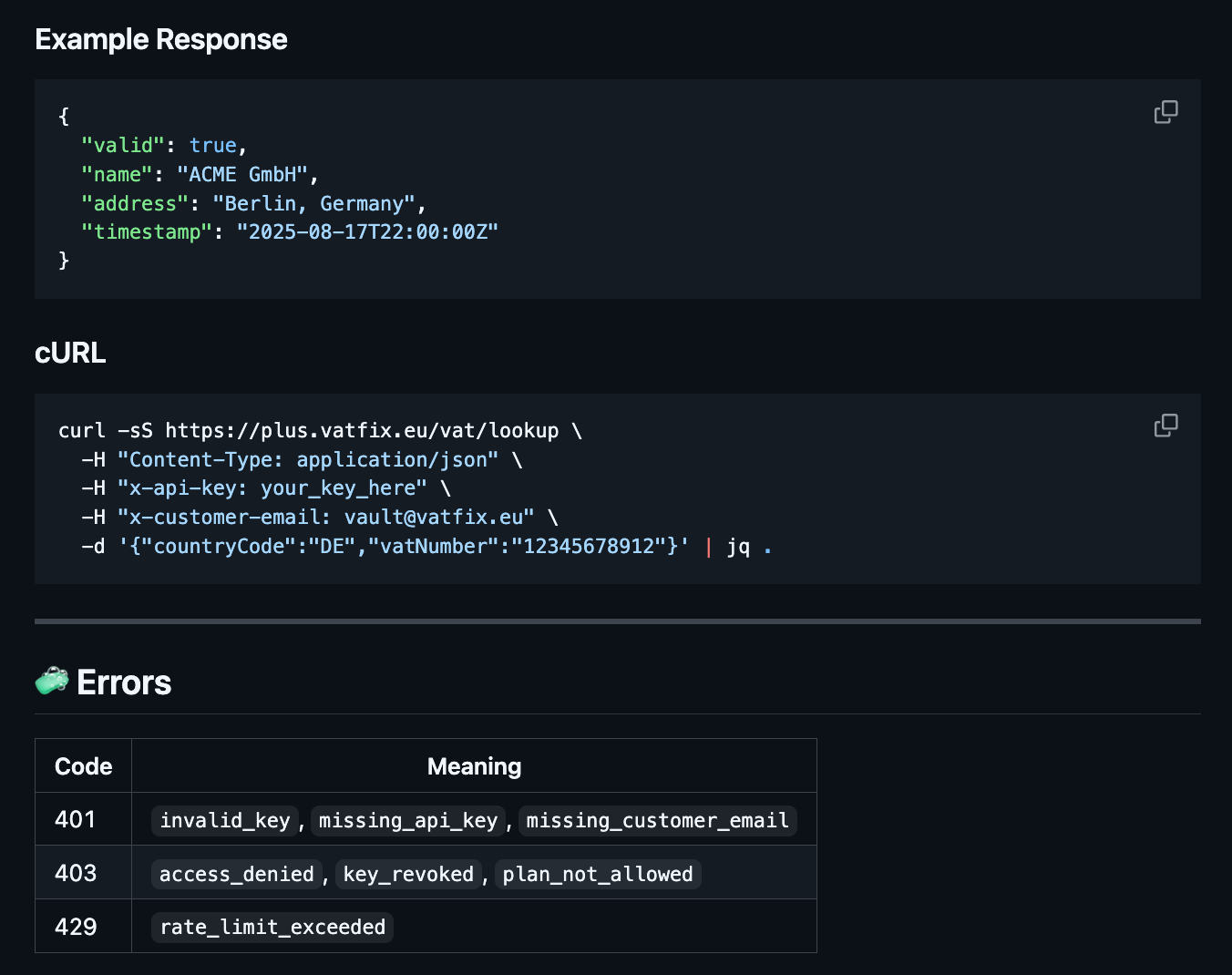This screenshot has height=975, width=1232.
Task: Copy the cURL command snippet
Action: [1165, 426]
